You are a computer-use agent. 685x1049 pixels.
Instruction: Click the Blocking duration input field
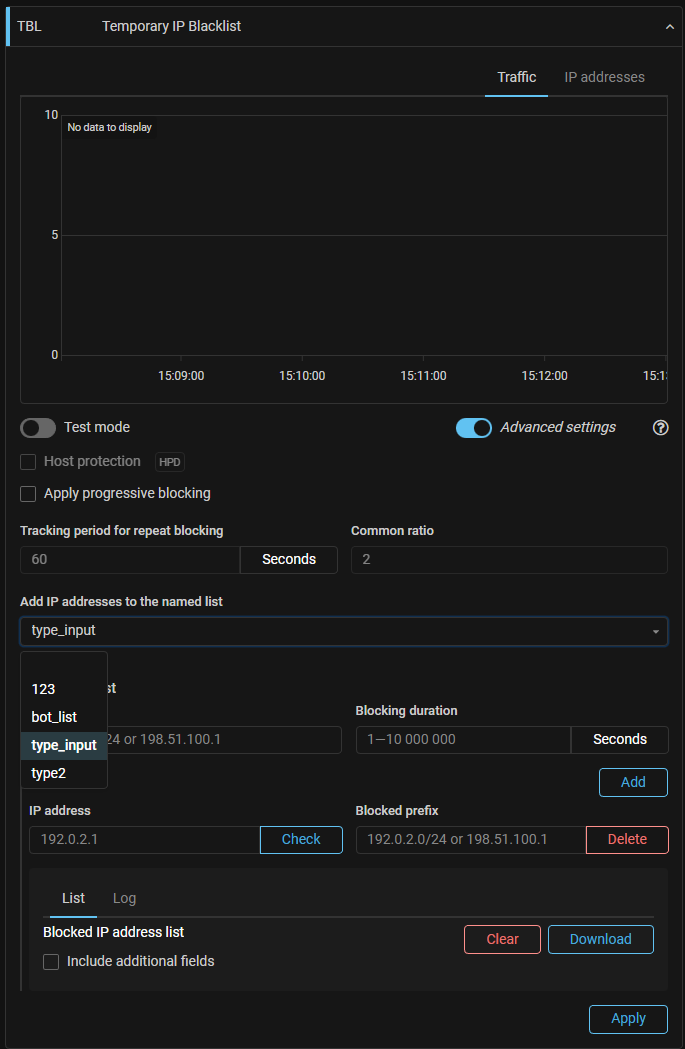462,740
